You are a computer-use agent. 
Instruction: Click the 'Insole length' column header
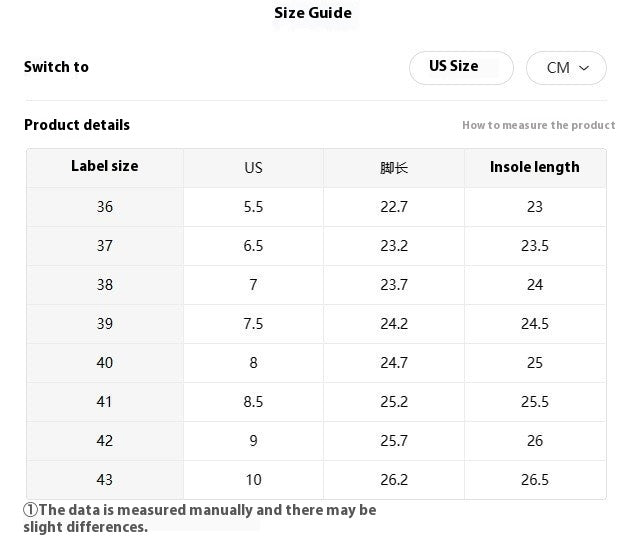pyautogui.click(x=535, y=167)
